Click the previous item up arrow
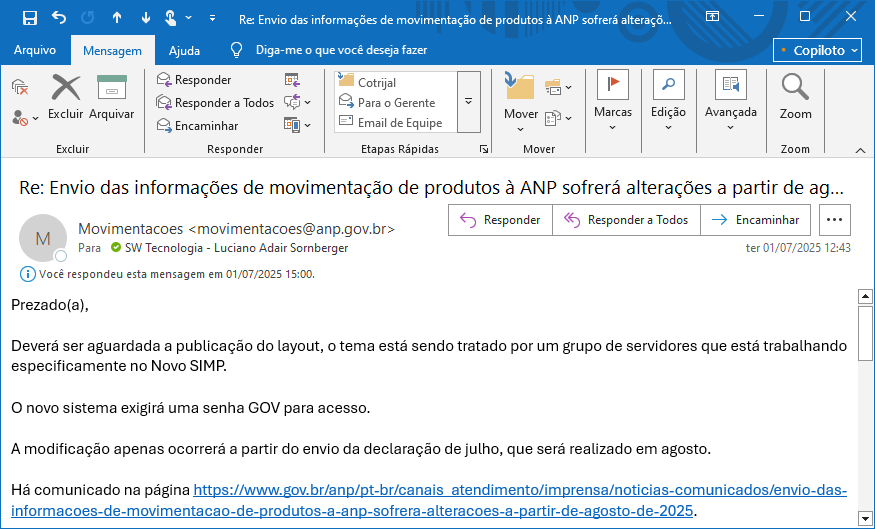Image resolution: width=875 pixels, height=529 pixels. [x=116, y=18]
